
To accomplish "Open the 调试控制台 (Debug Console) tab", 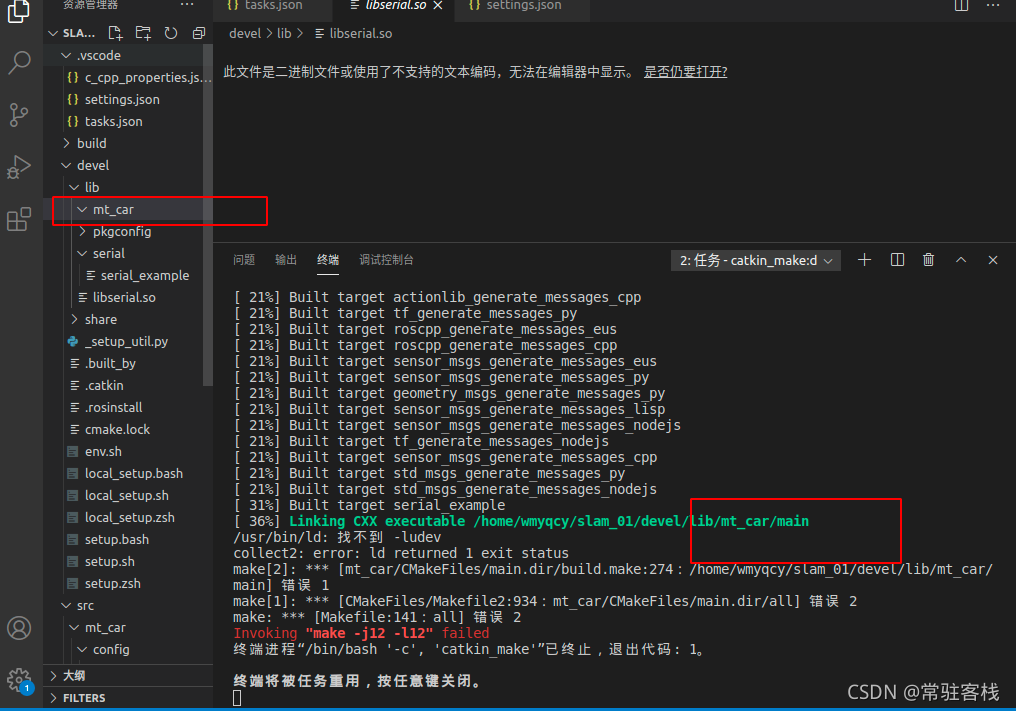I will coord(386,260).
